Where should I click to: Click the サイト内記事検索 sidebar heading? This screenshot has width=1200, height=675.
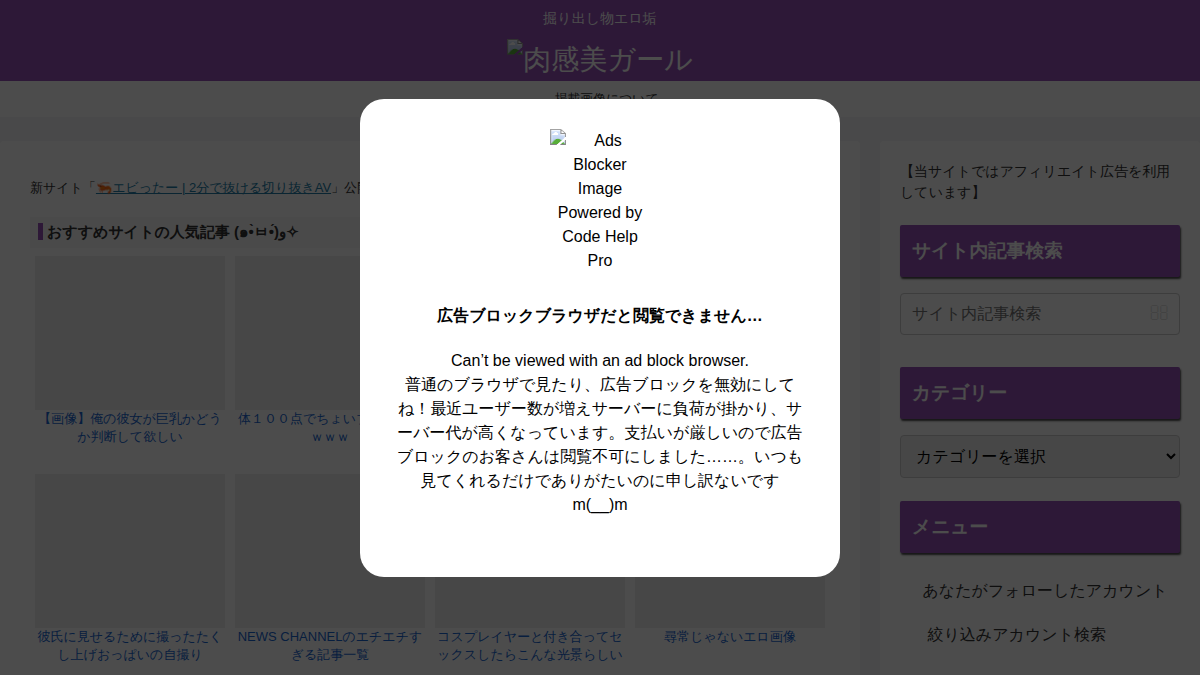[x=1040, y=251]
